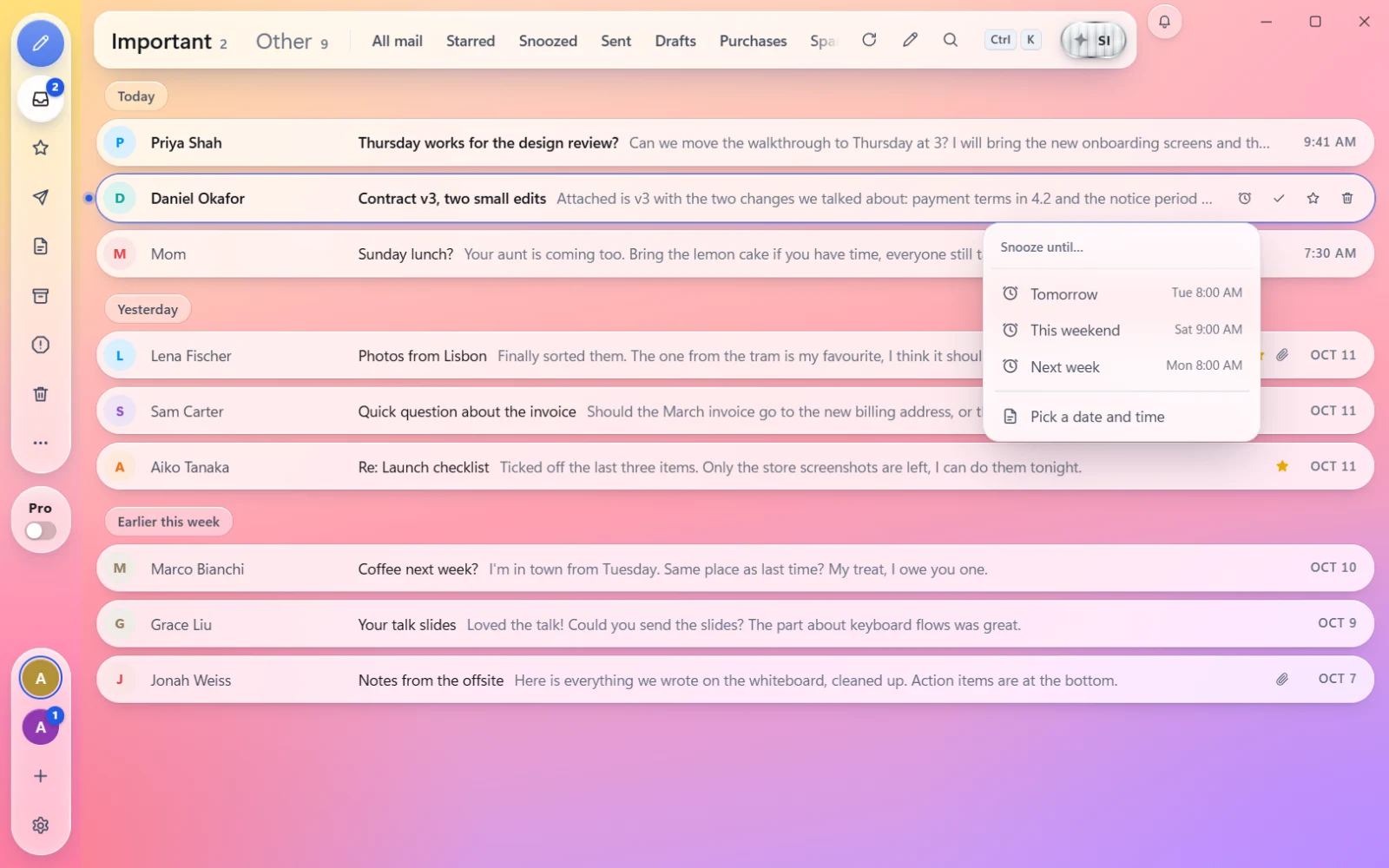Switch to the purple A account with badge
The width and height of the screenshot is (1389, 868).
[41, 727]
